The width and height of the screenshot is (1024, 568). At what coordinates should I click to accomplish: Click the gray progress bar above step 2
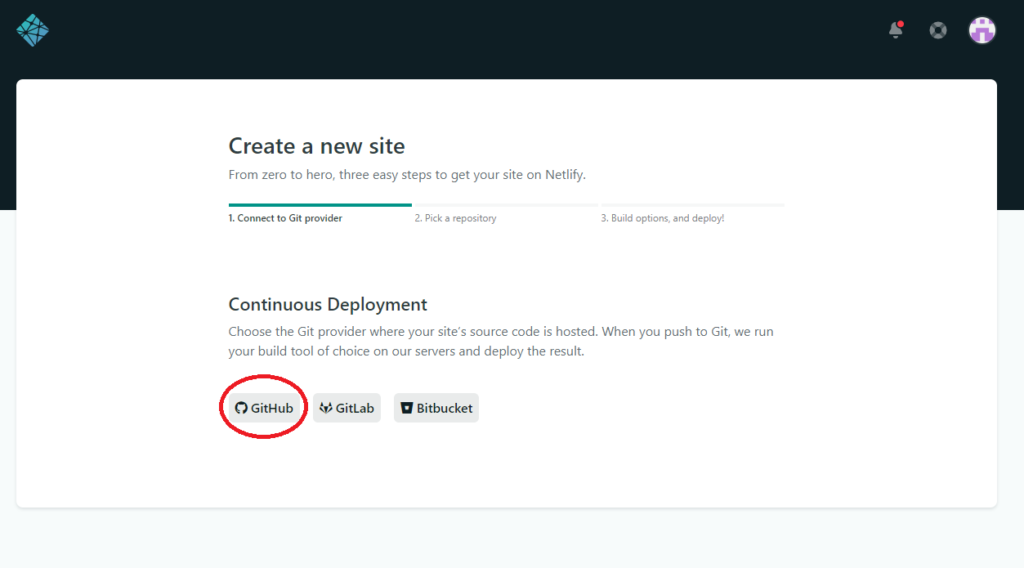pyautogui.click(x=505, y=205)
